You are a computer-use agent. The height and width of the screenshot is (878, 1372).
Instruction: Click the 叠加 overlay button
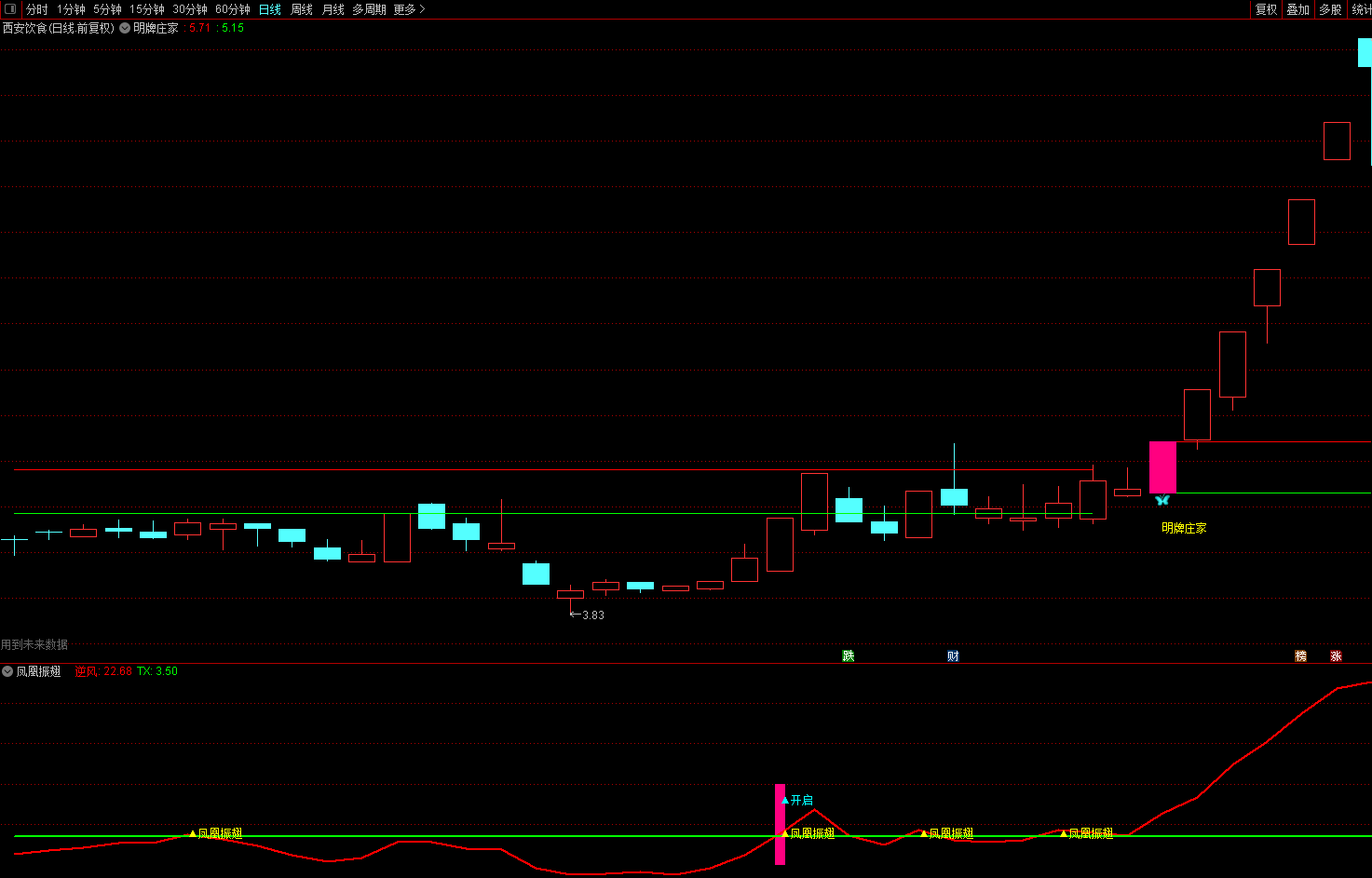[1298, 9]
